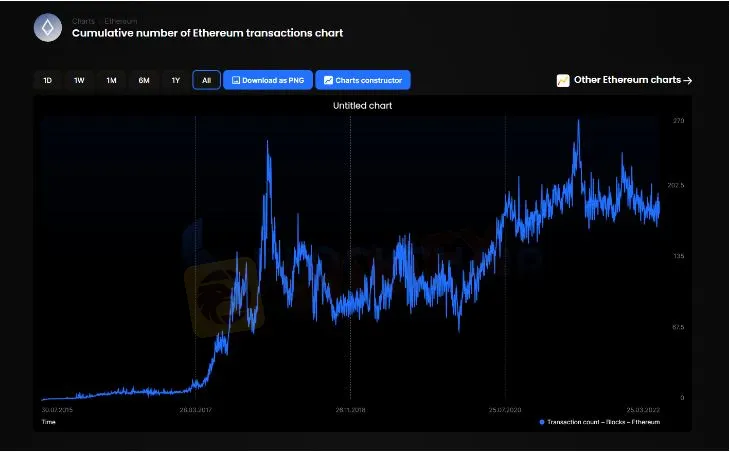Open the Ethereum breadcrumb link

(121, 21)
